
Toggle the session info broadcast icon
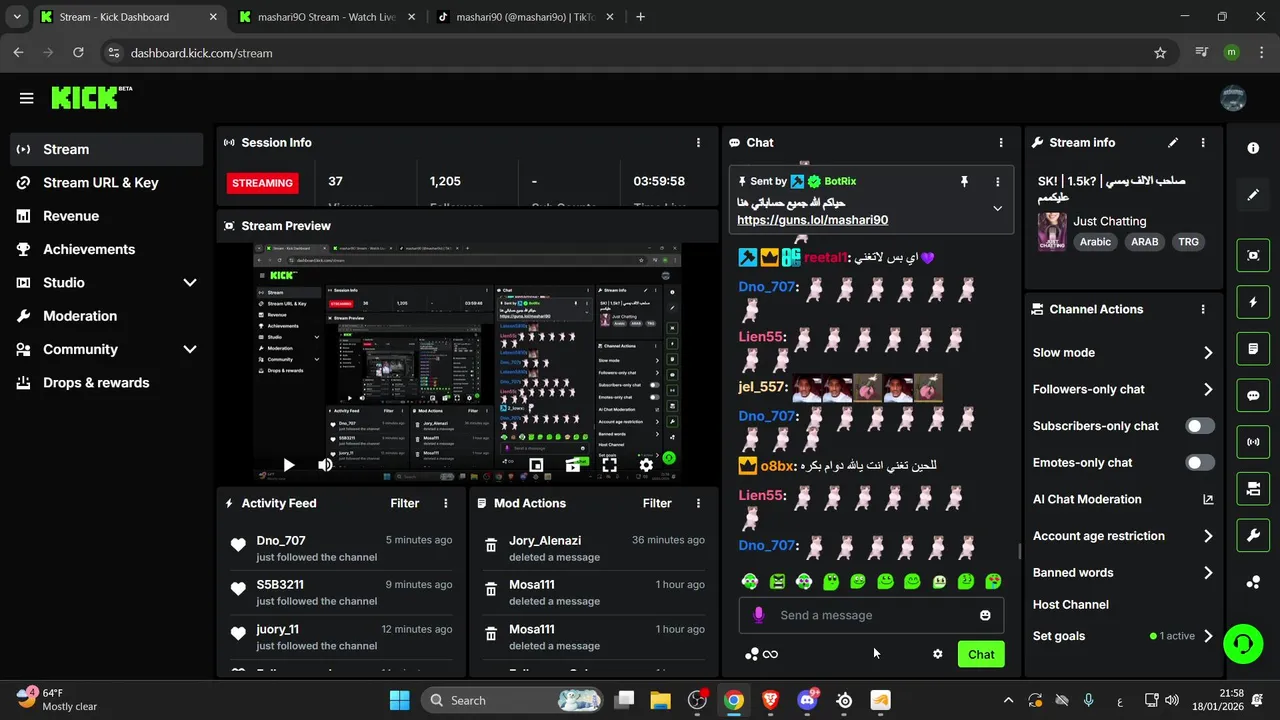[1253, 442]
